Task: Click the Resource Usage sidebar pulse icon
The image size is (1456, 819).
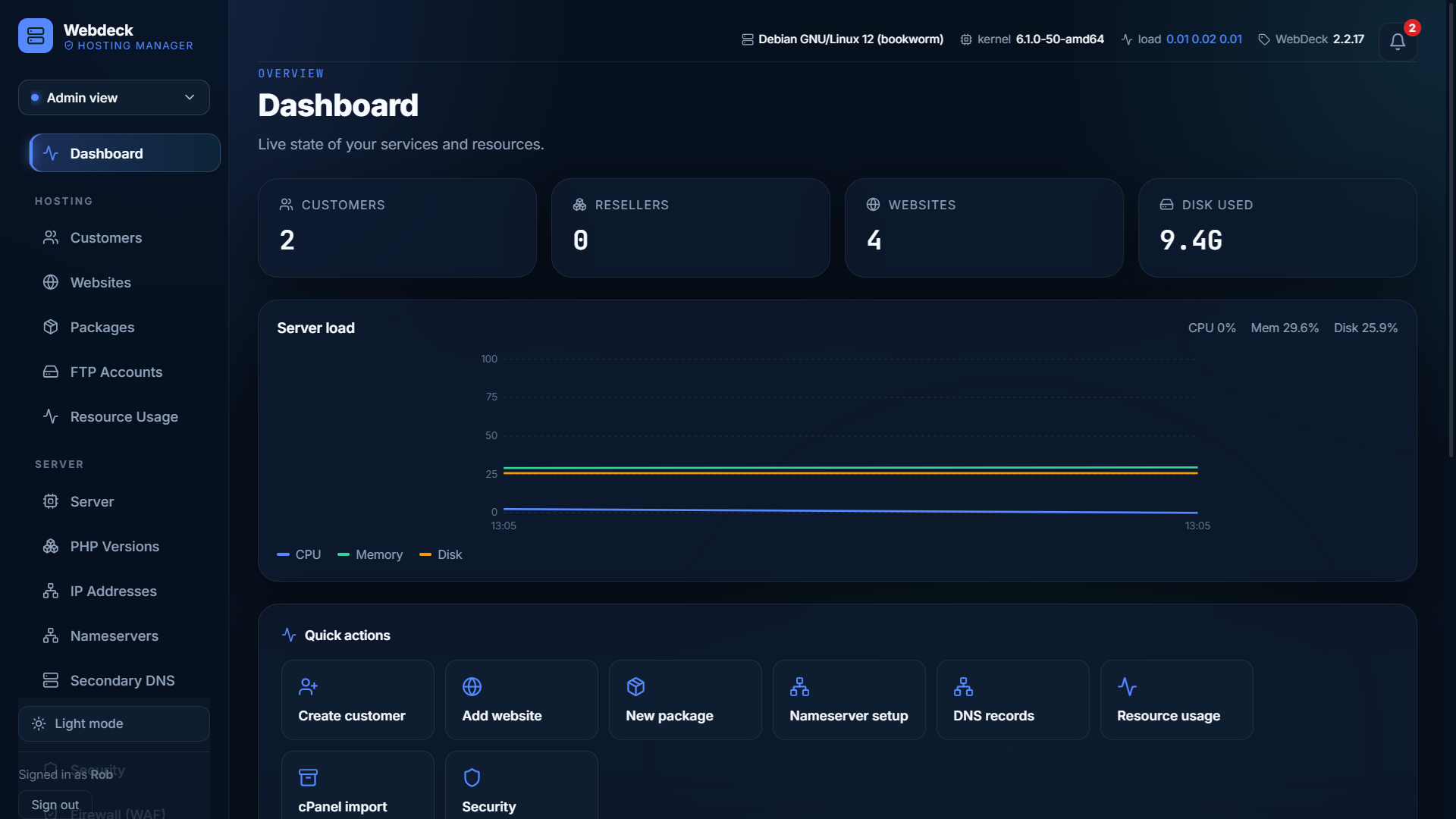Action: (51, 416)
